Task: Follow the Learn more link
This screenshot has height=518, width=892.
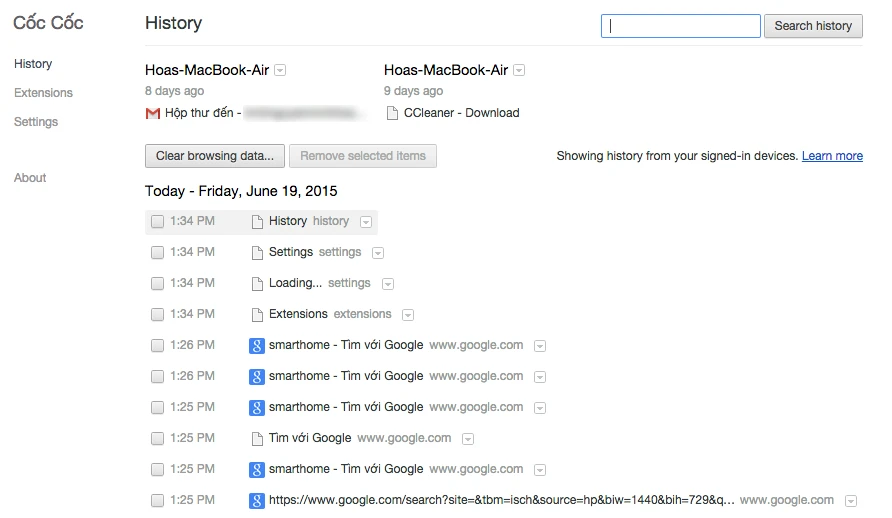Action: click(x=832, y=156)
